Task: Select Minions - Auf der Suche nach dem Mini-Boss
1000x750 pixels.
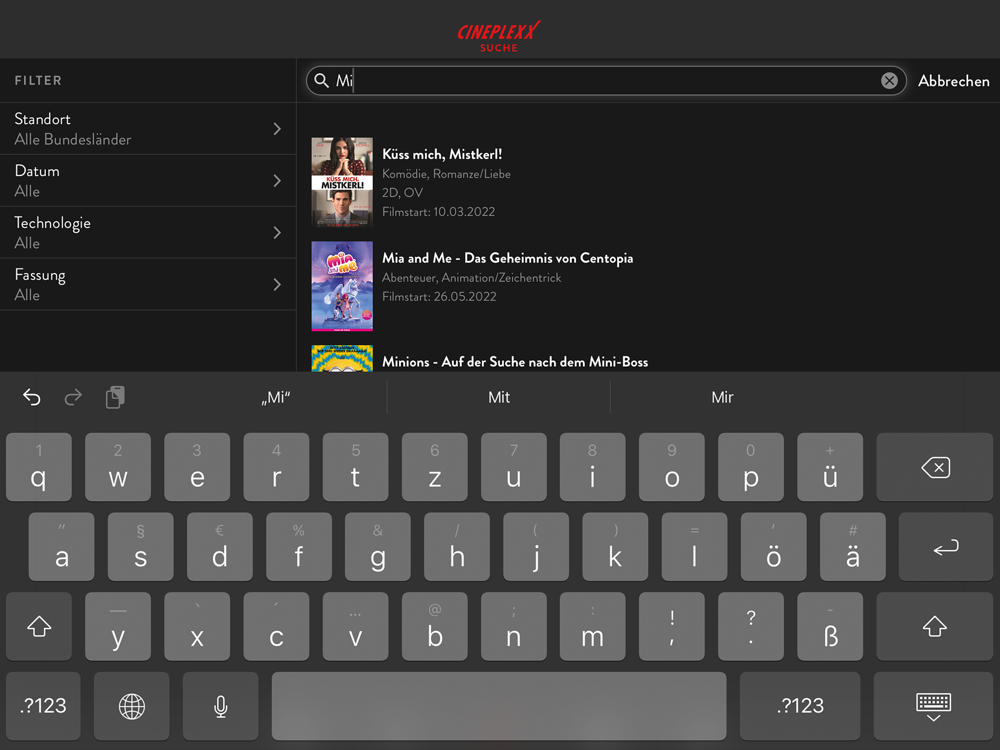Action: [x=515, y=362]
